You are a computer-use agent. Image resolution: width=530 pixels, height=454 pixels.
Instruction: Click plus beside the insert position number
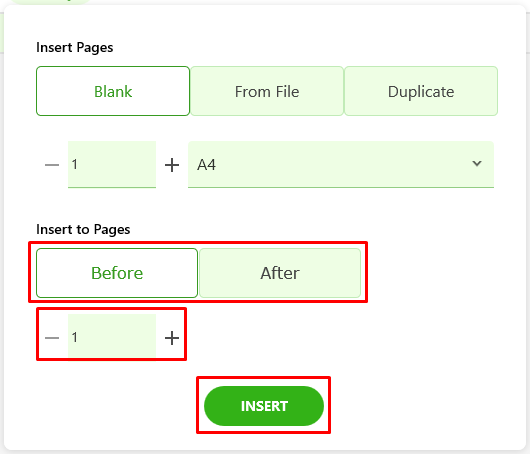pos(172,338)
